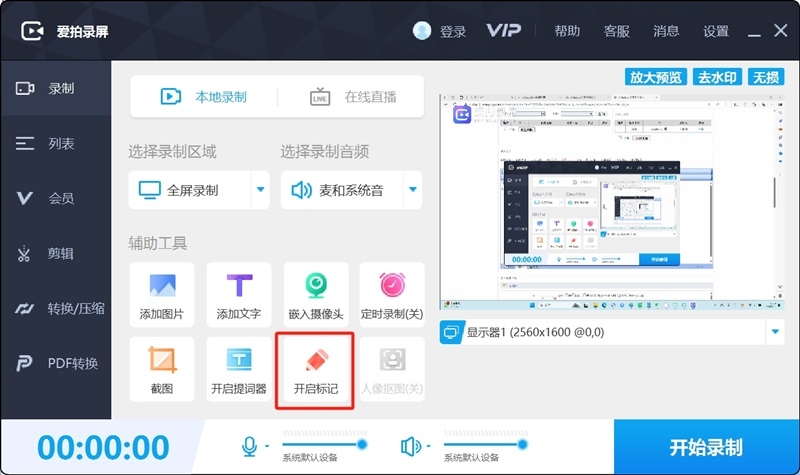Click the screen preview thumbnail
800x475 pixels.
(612, 202)
